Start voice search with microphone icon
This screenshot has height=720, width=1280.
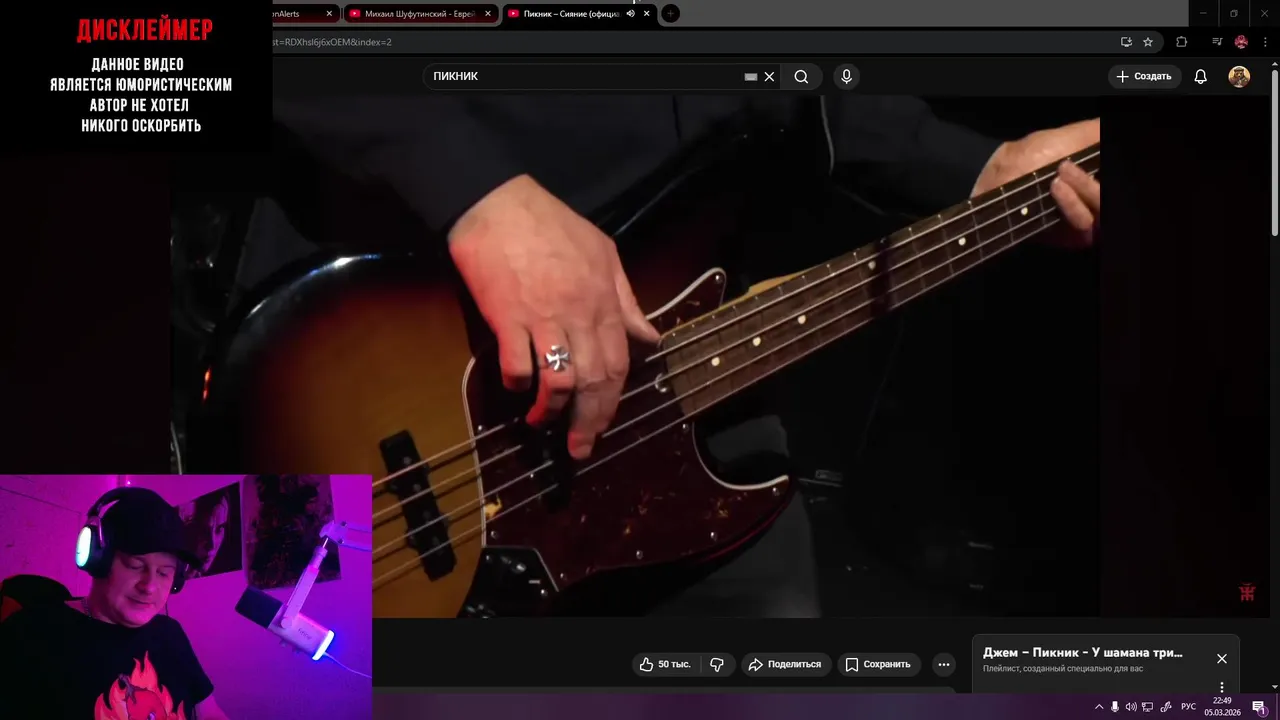[846, 77]
